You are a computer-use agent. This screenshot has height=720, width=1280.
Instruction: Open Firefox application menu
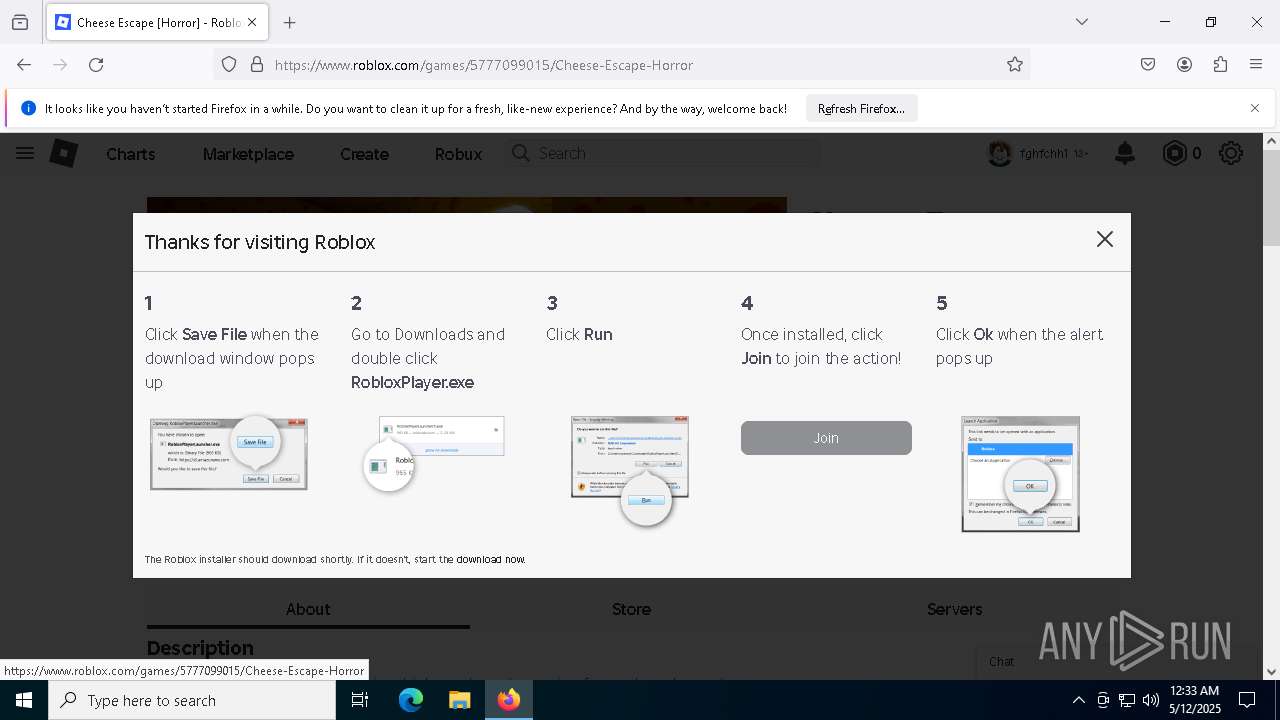click(1256, 64)
